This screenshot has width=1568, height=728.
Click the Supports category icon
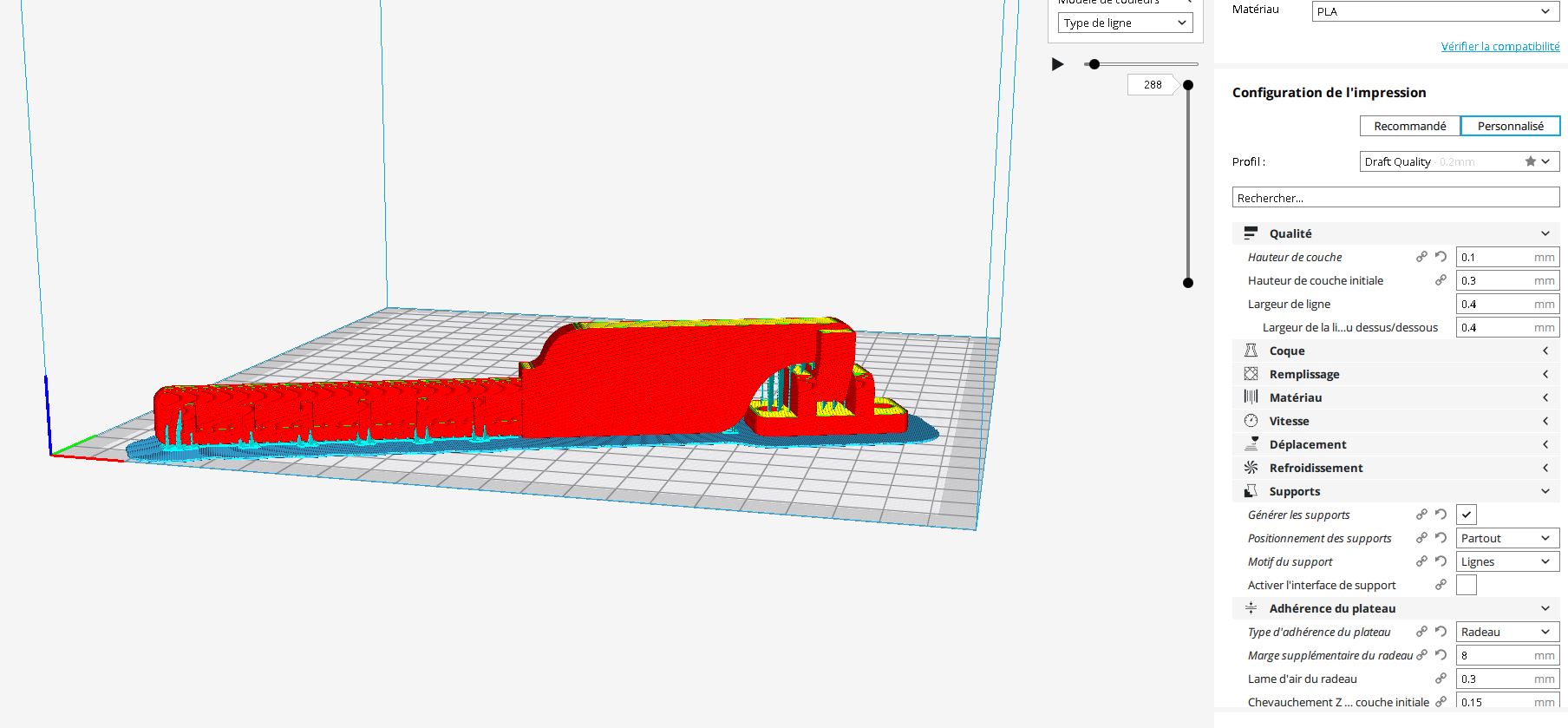point(1251,491)
